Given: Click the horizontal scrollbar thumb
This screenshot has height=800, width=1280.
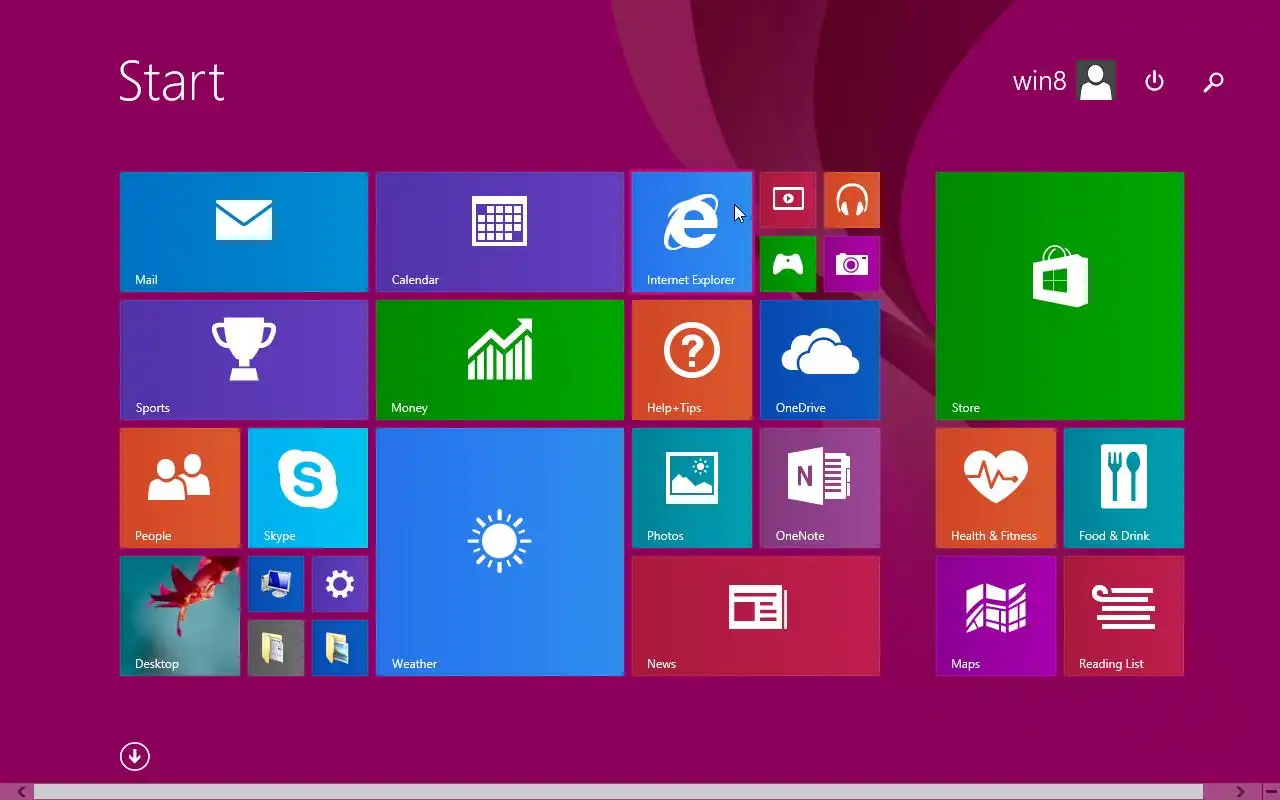Looking at the screenshot, I should tap(618, 792).
